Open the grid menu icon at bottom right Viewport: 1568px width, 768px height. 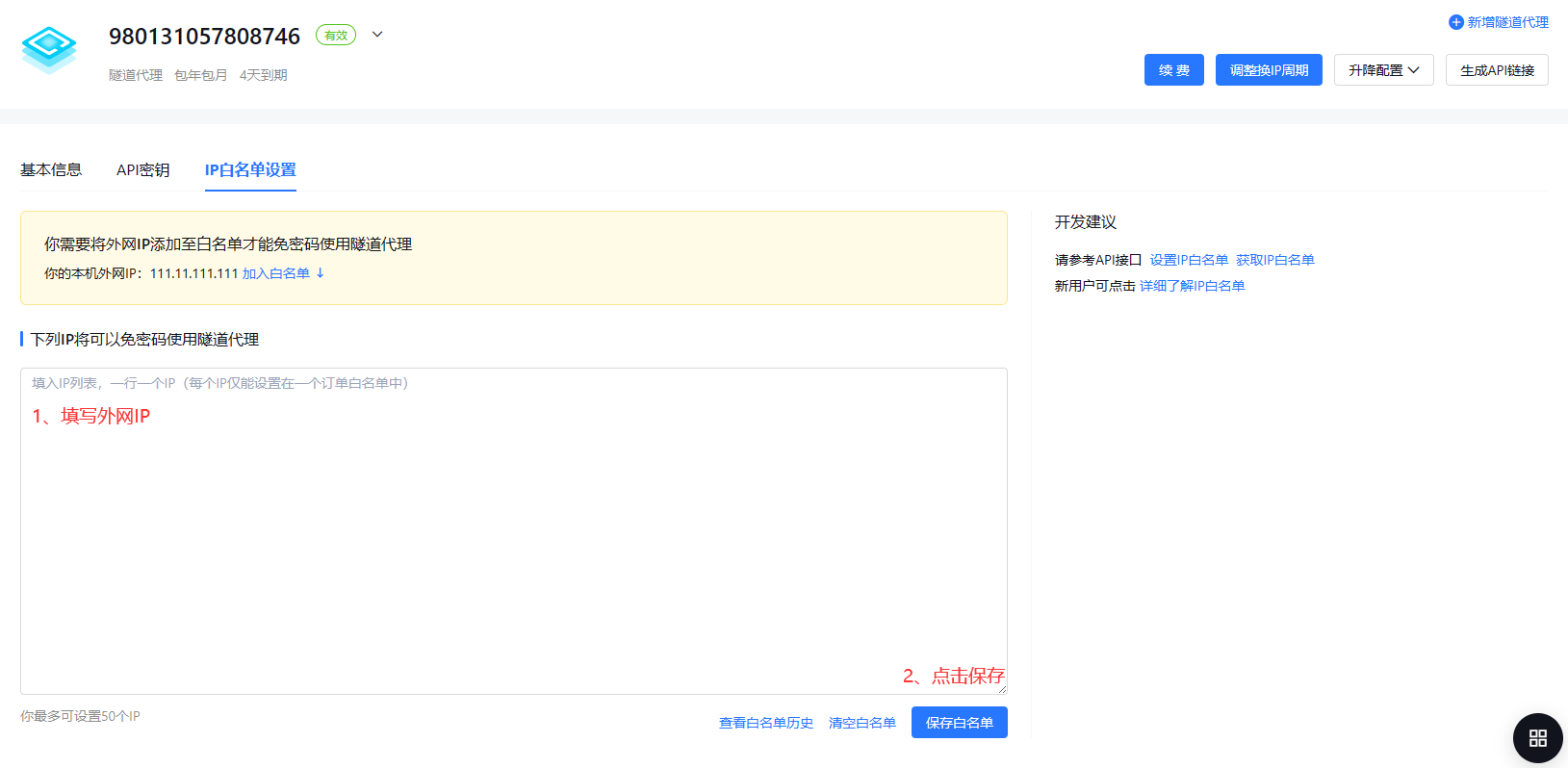click(x=1537, y=738)
